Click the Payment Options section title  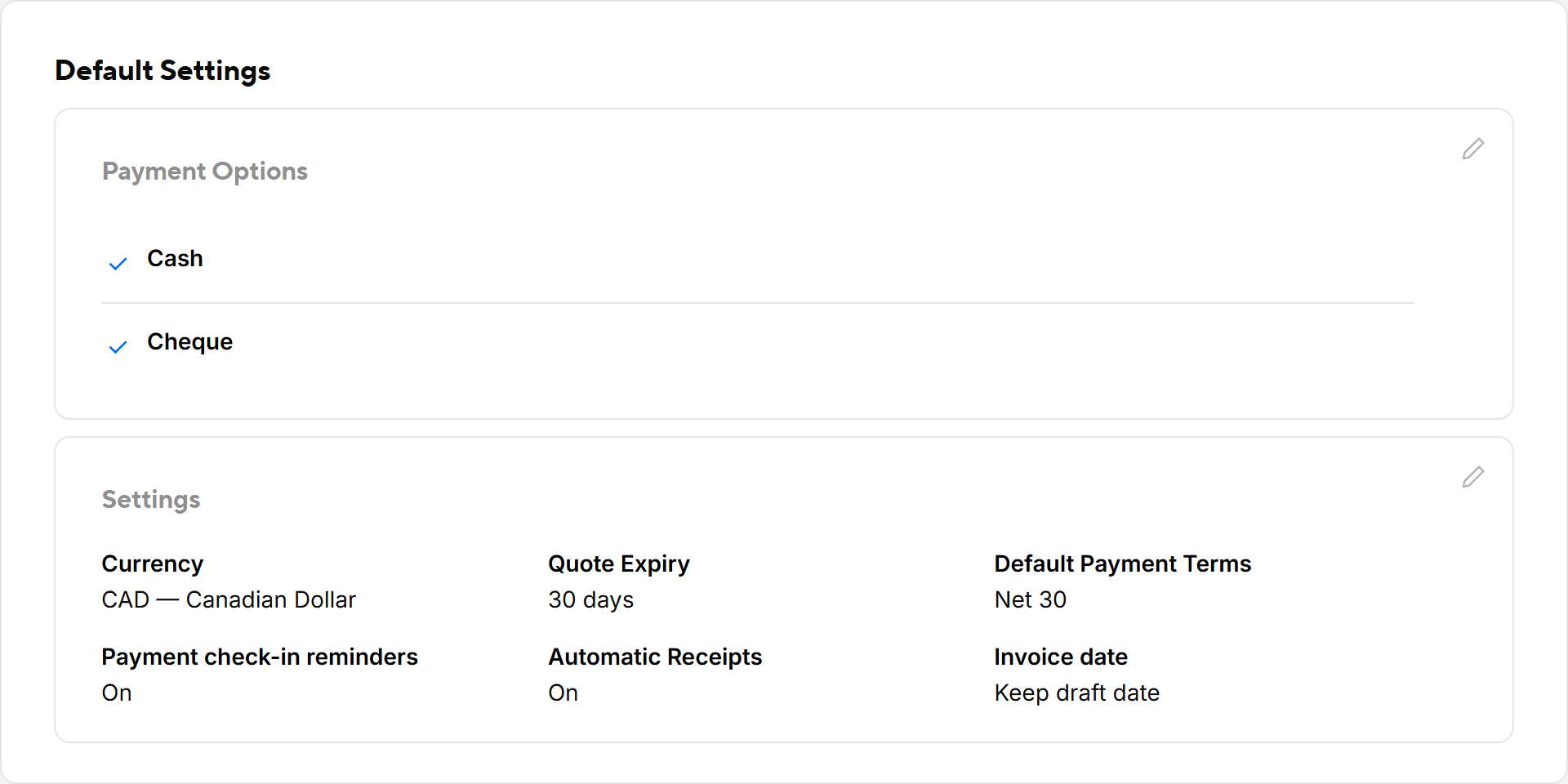click(x=205, y=171)
